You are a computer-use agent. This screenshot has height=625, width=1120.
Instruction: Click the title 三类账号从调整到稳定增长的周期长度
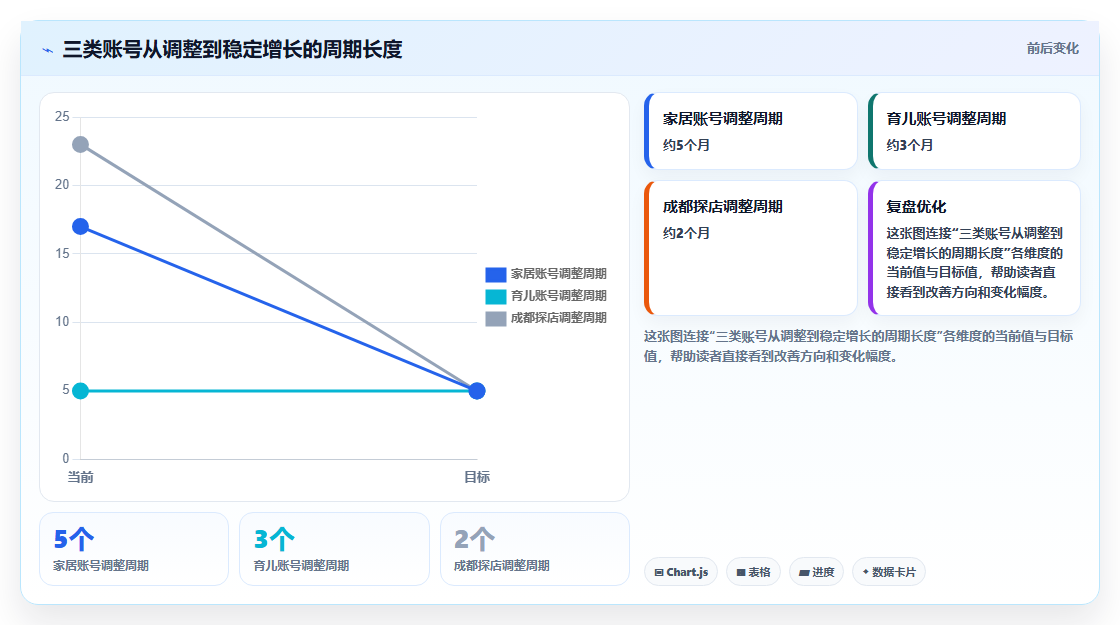232,49
